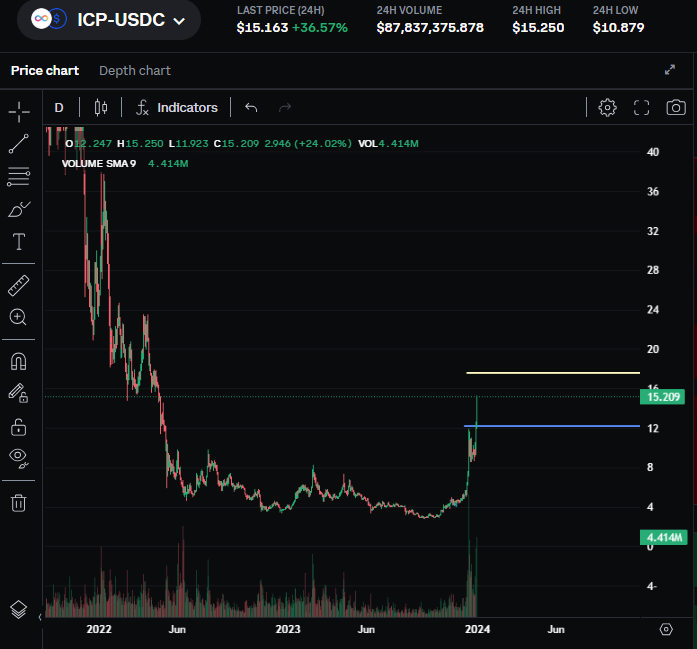Switch to the Depth chart tab
This screenshot has width=697, height=649.
(x=135, y=71)
